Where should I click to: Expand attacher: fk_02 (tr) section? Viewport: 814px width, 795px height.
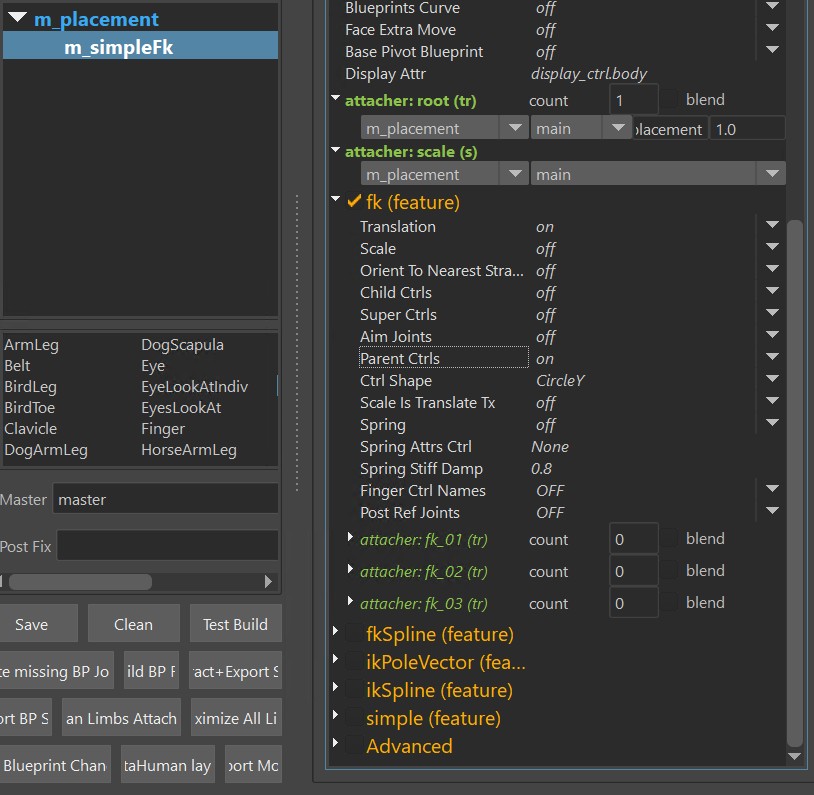(350, 569)
